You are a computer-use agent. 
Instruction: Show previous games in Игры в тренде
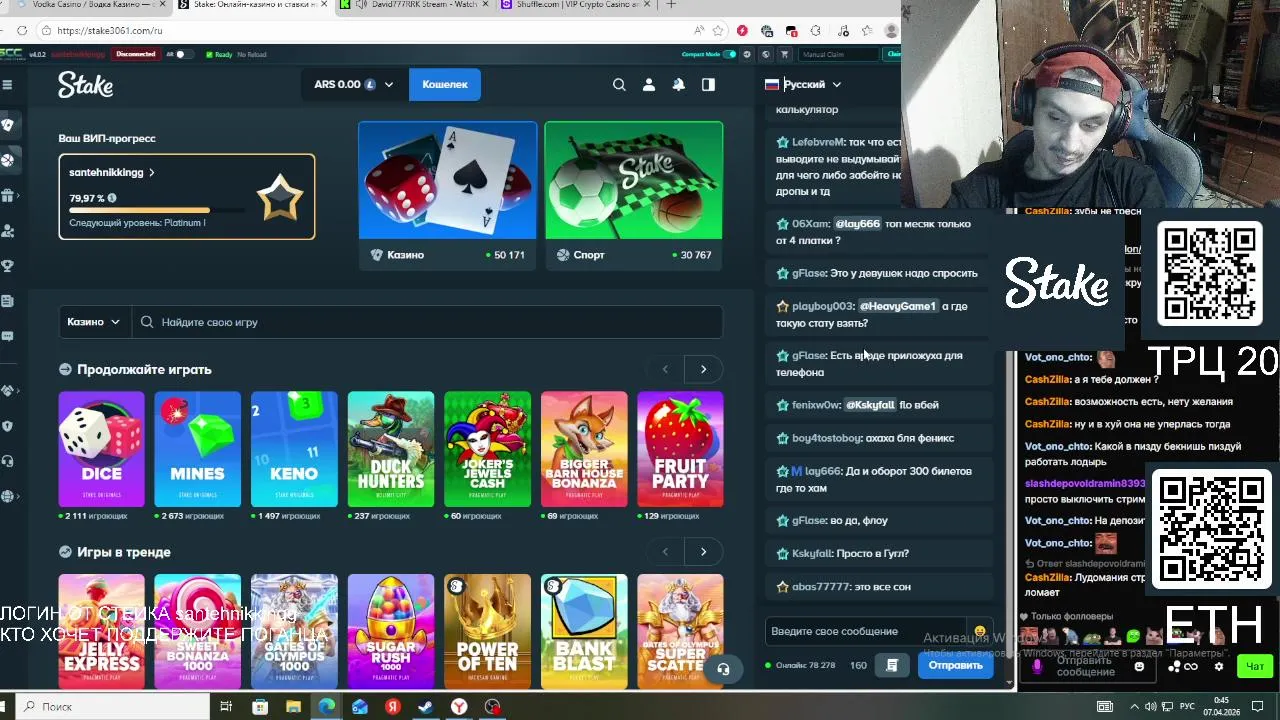[x=665, y=552]
